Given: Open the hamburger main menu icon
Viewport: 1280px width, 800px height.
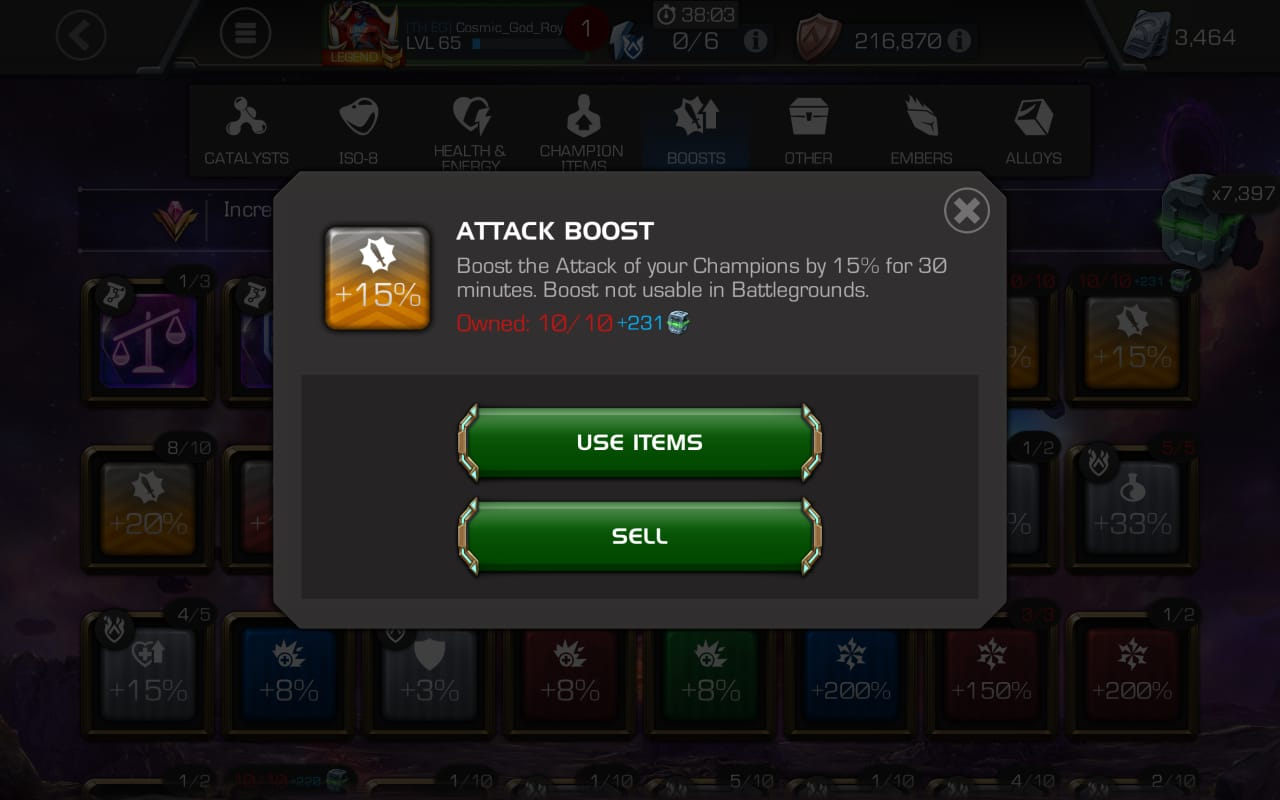Looking at the screenshot, I should click(245, 36).
